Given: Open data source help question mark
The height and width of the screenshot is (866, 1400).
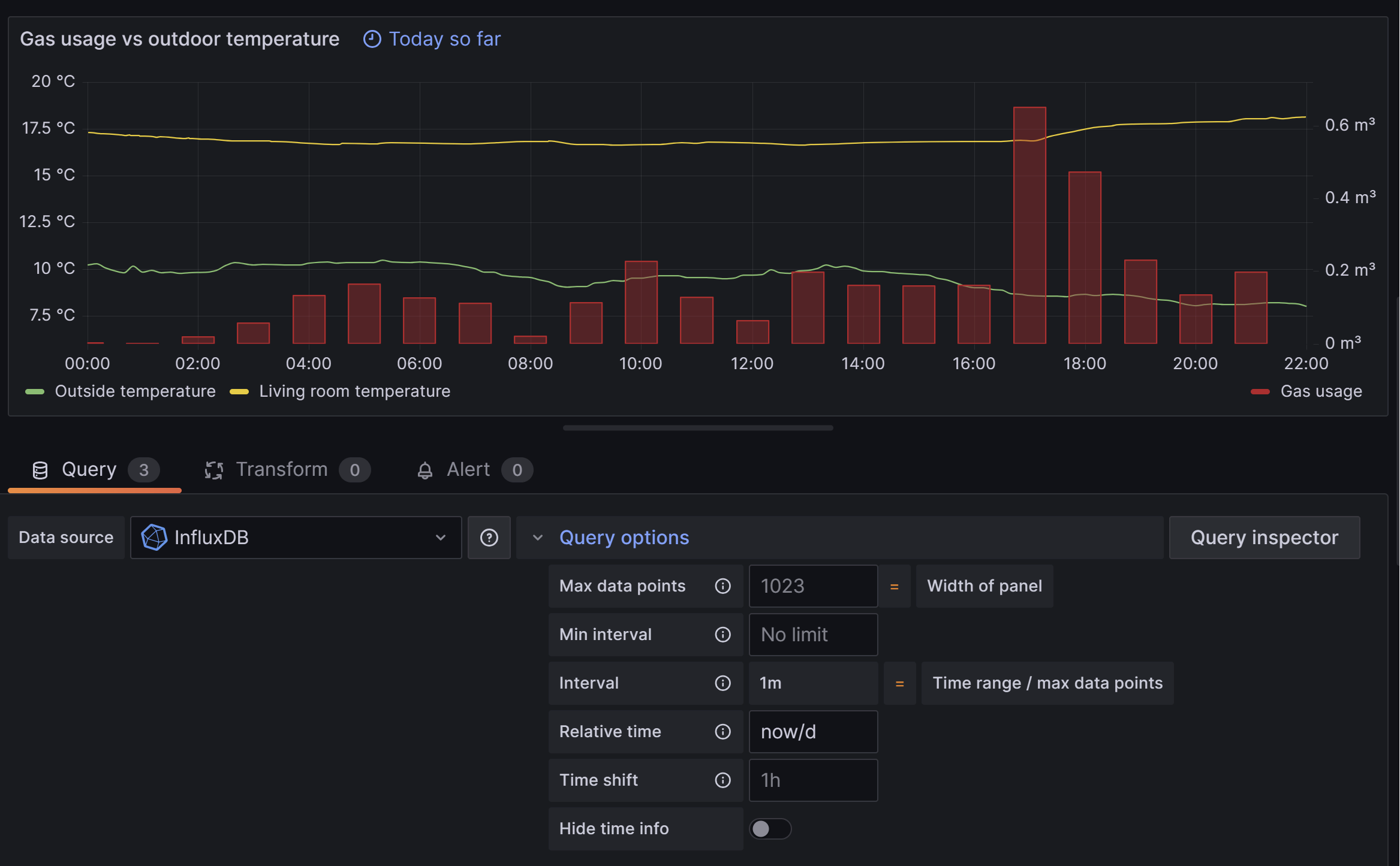Looking at the screenshot, I should click(x=489, y=538).
